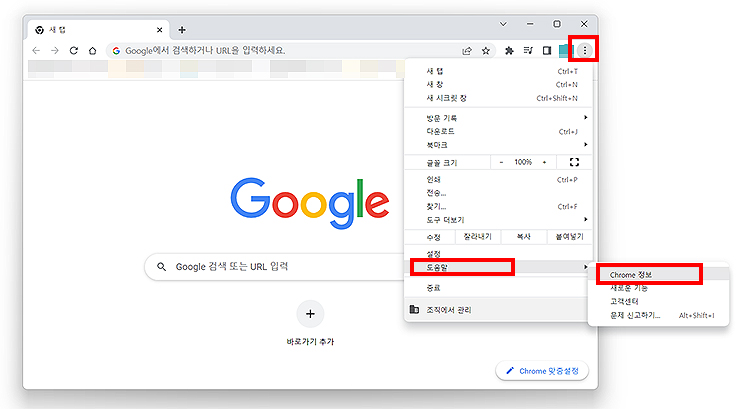The image size is (740, 409).
Task: Open the home page icon
Action: 92,50
